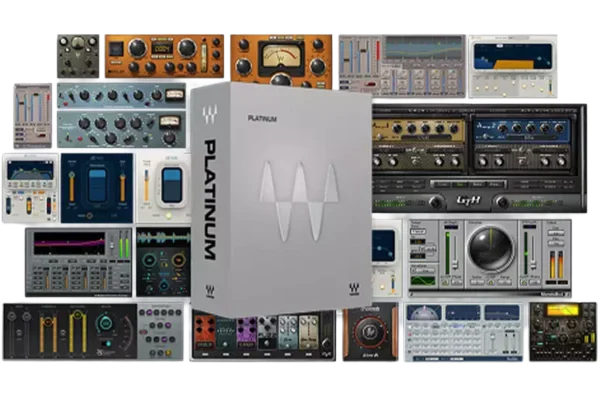The height and width of the screenshot is (400, 600).
Task: Click the red-ringed dial on wooden-sided plugin
Action: [370, 332]
